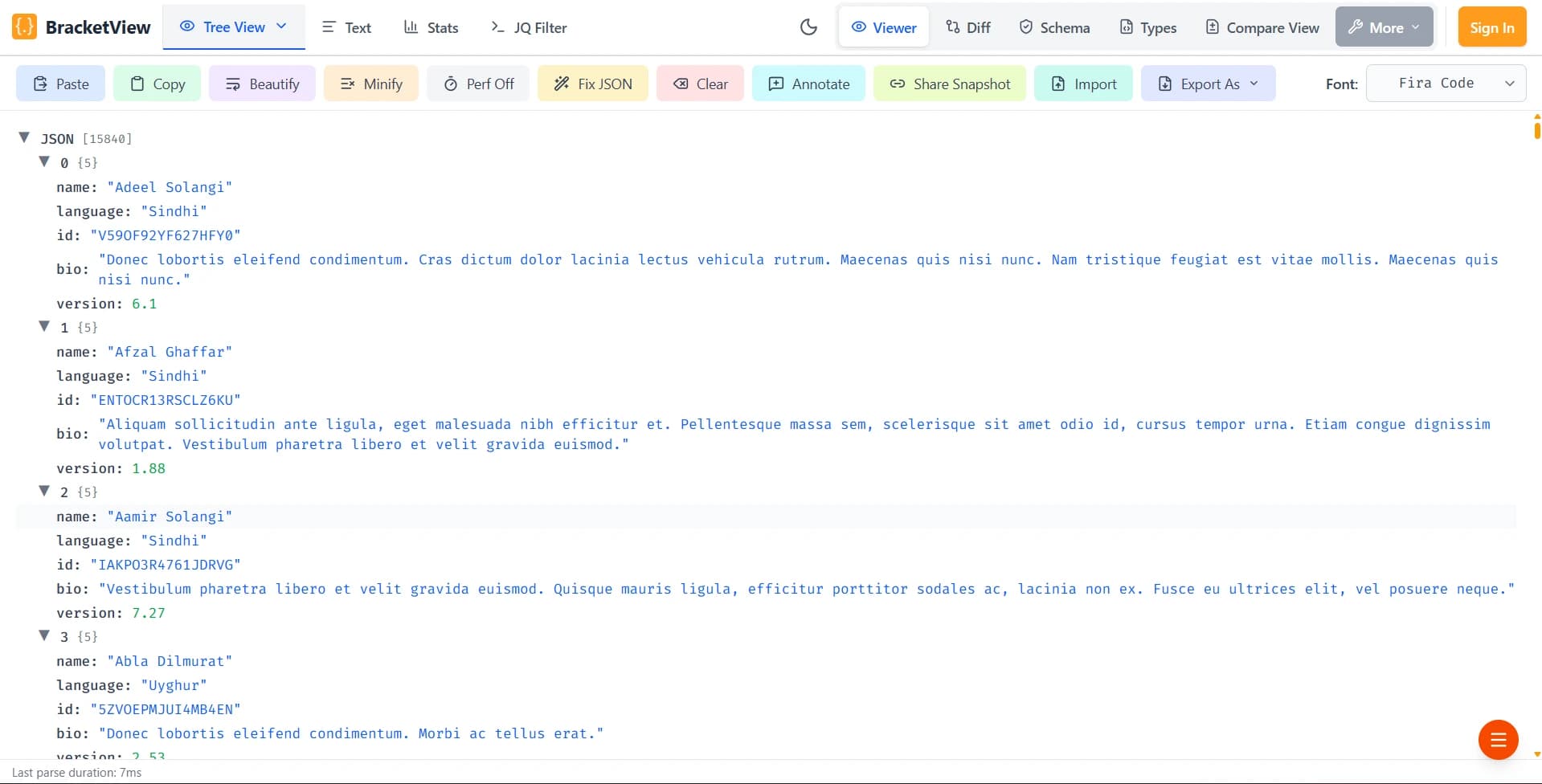Collapse array item 2
The width and height of the screenshot is (1542, 784).
(x=44, y=491)
